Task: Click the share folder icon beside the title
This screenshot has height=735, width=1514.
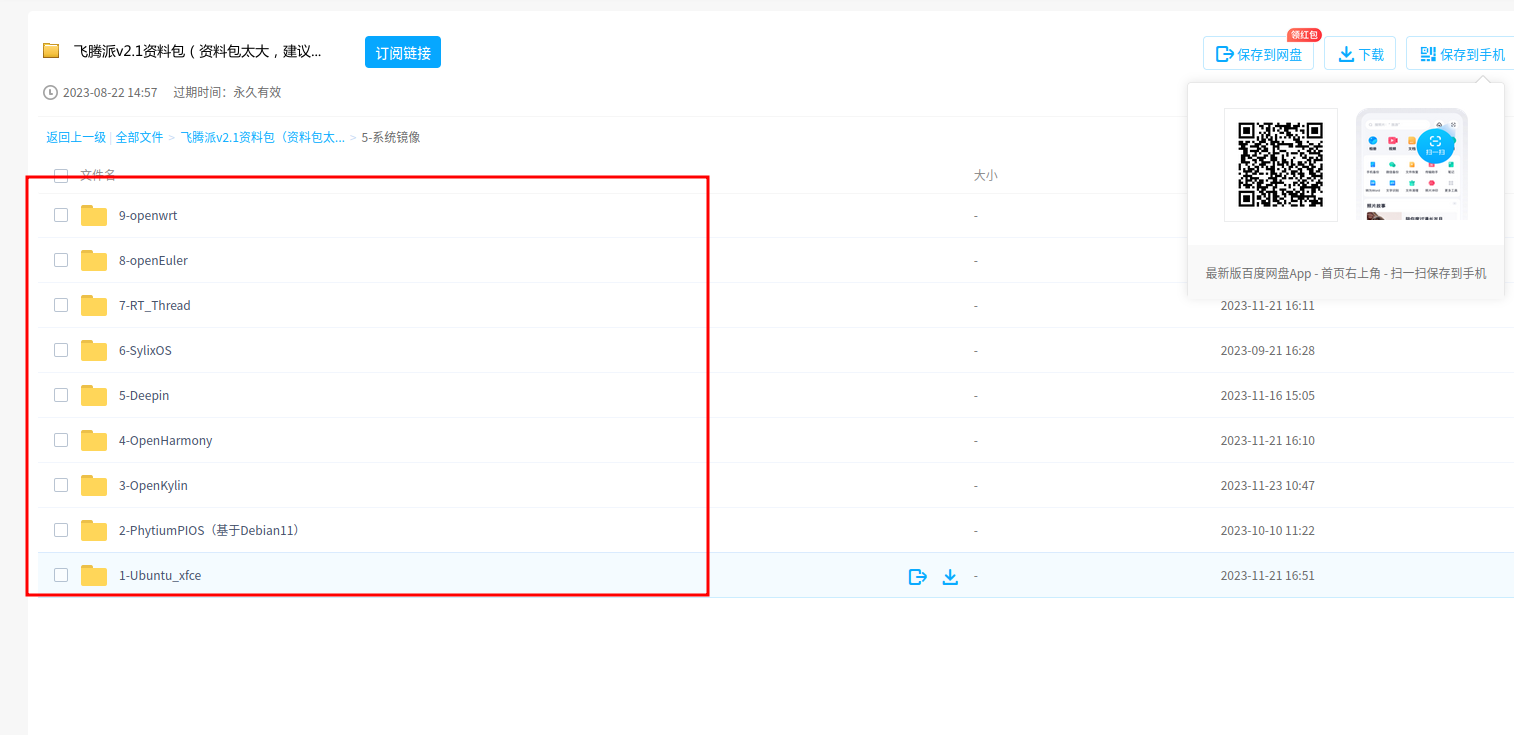Action: tap(51, 51)
